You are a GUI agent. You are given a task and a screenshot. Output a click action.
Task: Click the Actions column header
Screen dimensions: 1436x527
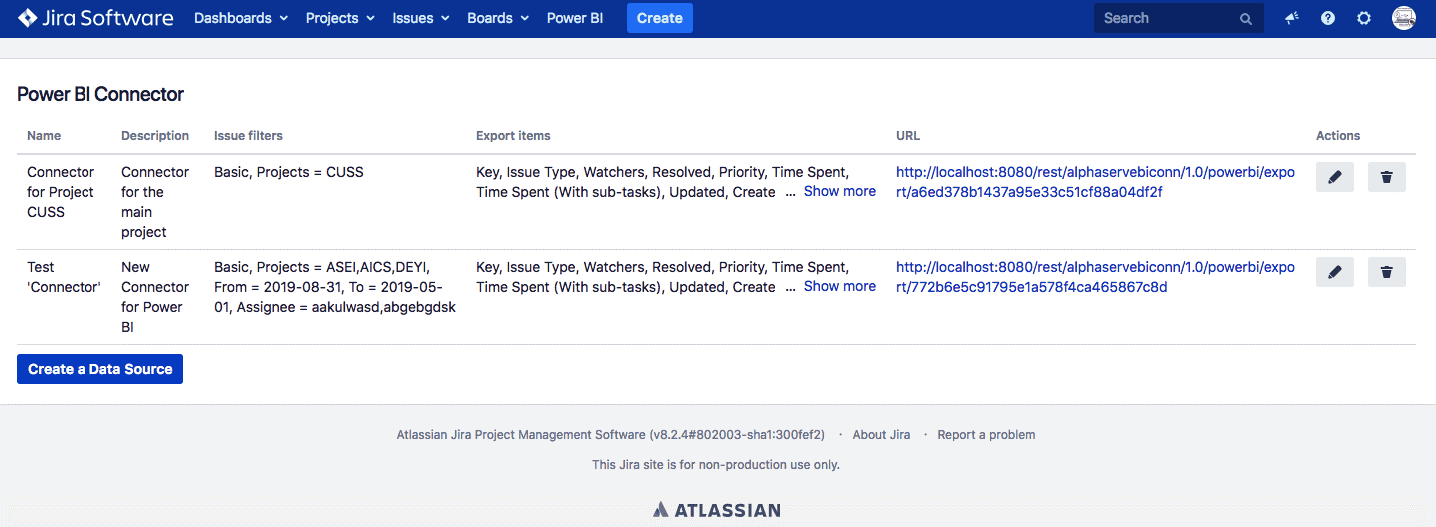click(1338, 136)
